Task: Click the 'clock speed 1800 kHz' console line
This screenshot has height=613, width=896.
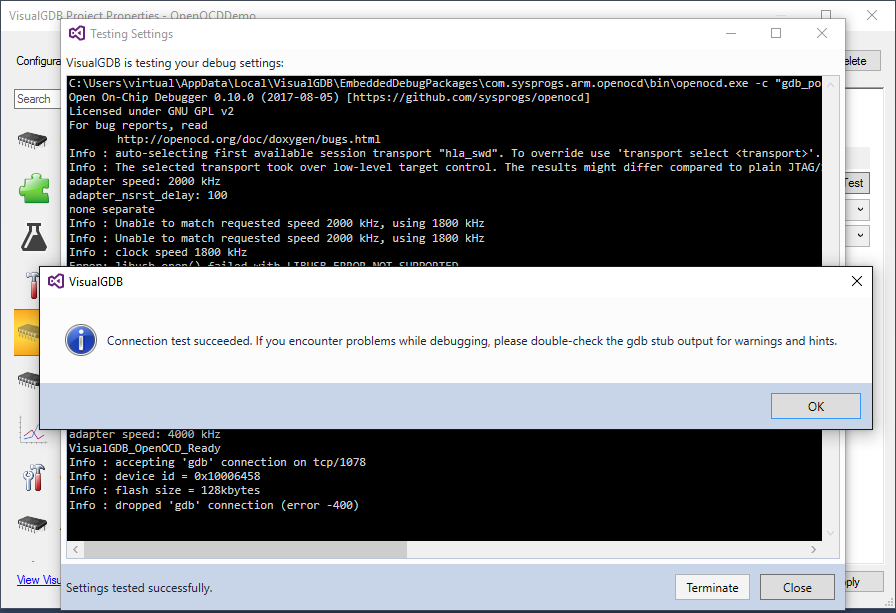Action: point(158,252)
